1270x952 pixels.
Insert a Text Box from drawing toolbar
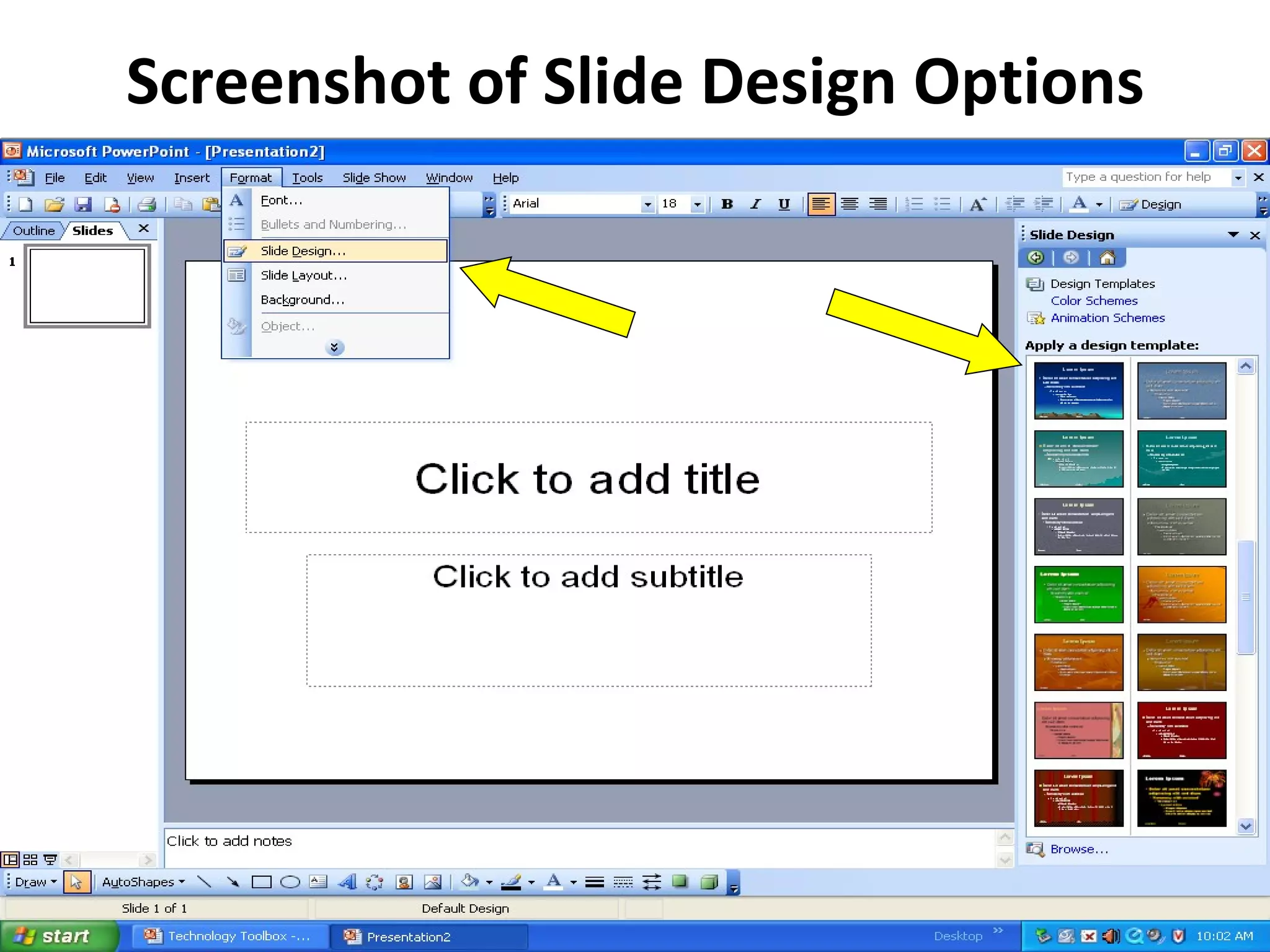(318, 881)
